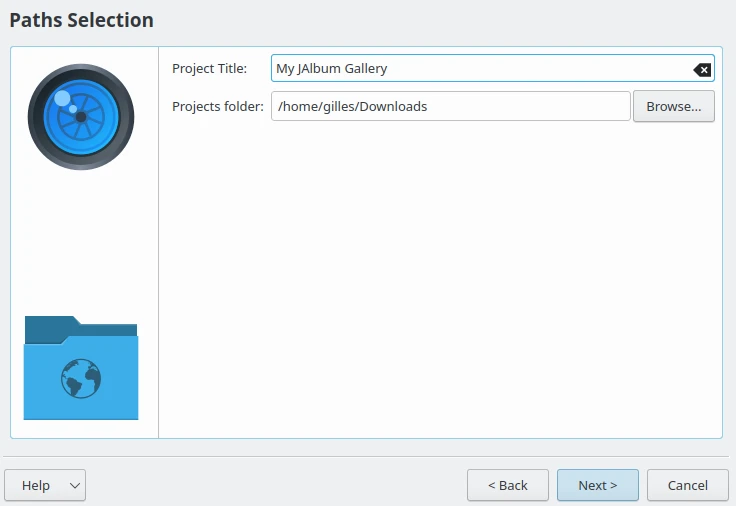The width and height of the screenshot is (736, 506).
Task: Click the separator line above the bottom buttons
Action: tap(368, 457)
